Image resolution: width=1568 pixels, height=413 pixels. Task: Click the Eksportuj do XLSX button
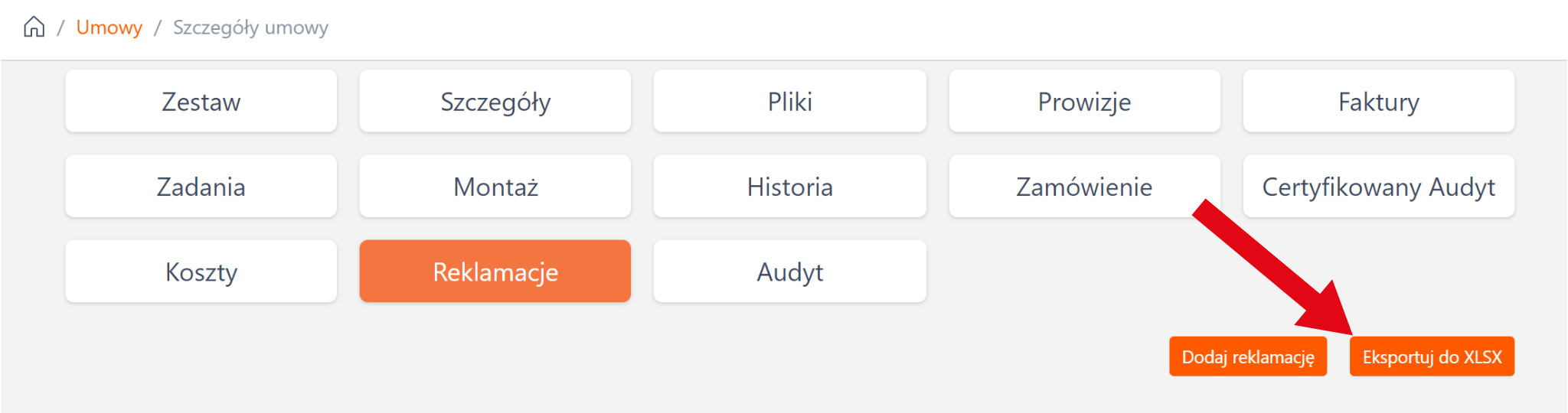pyautogui.click(x=1432, y=357)
